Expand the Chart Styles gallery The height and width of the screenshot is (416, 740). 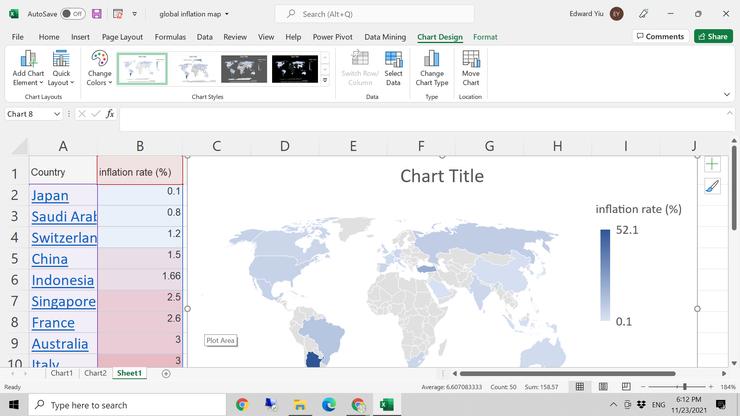(x=324, y=81)
